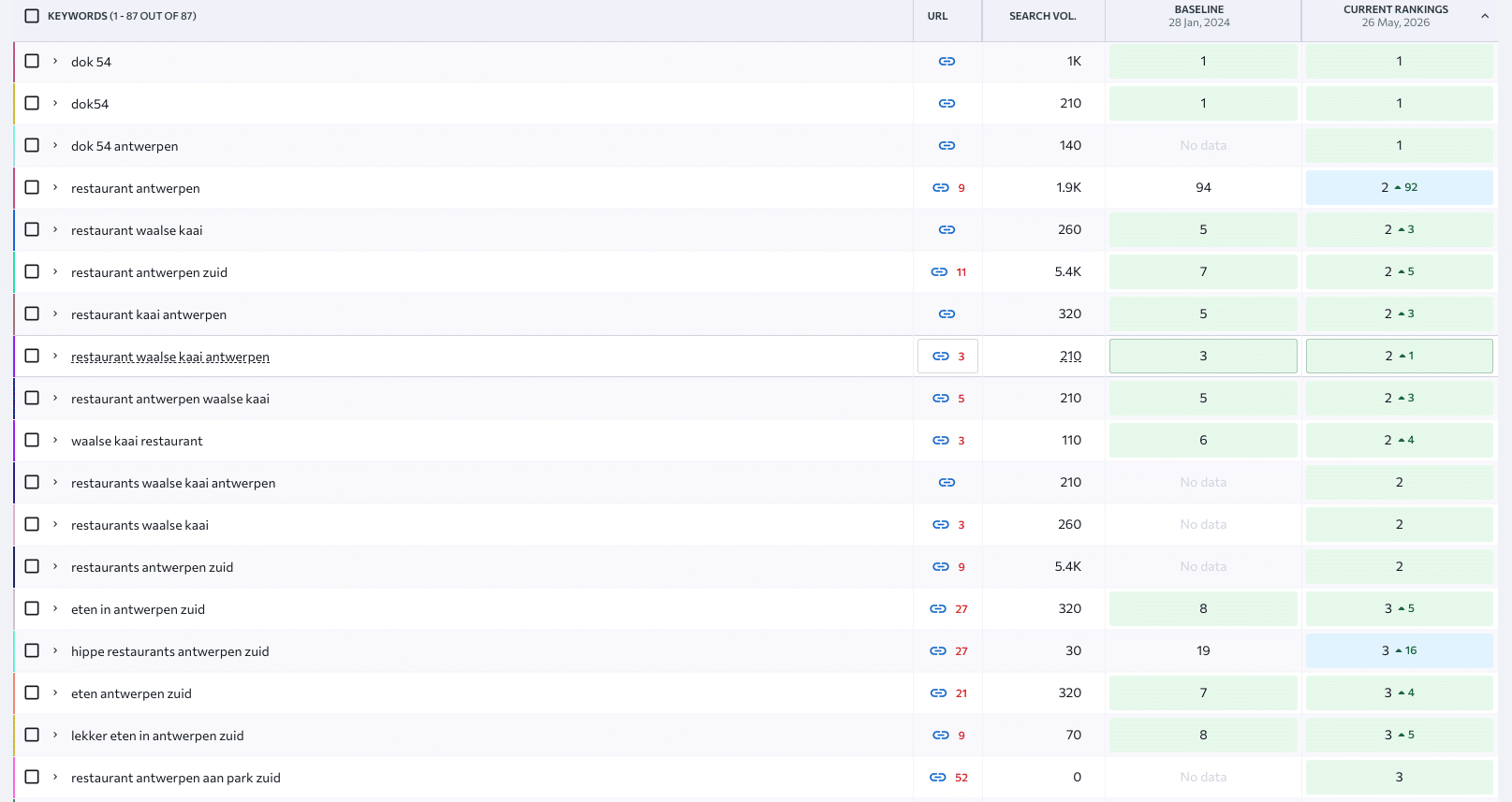This screenshot has width=1512, height=802.
Task: Open URL link icon for restaurant antwerpen
Action: pos(941,188)
